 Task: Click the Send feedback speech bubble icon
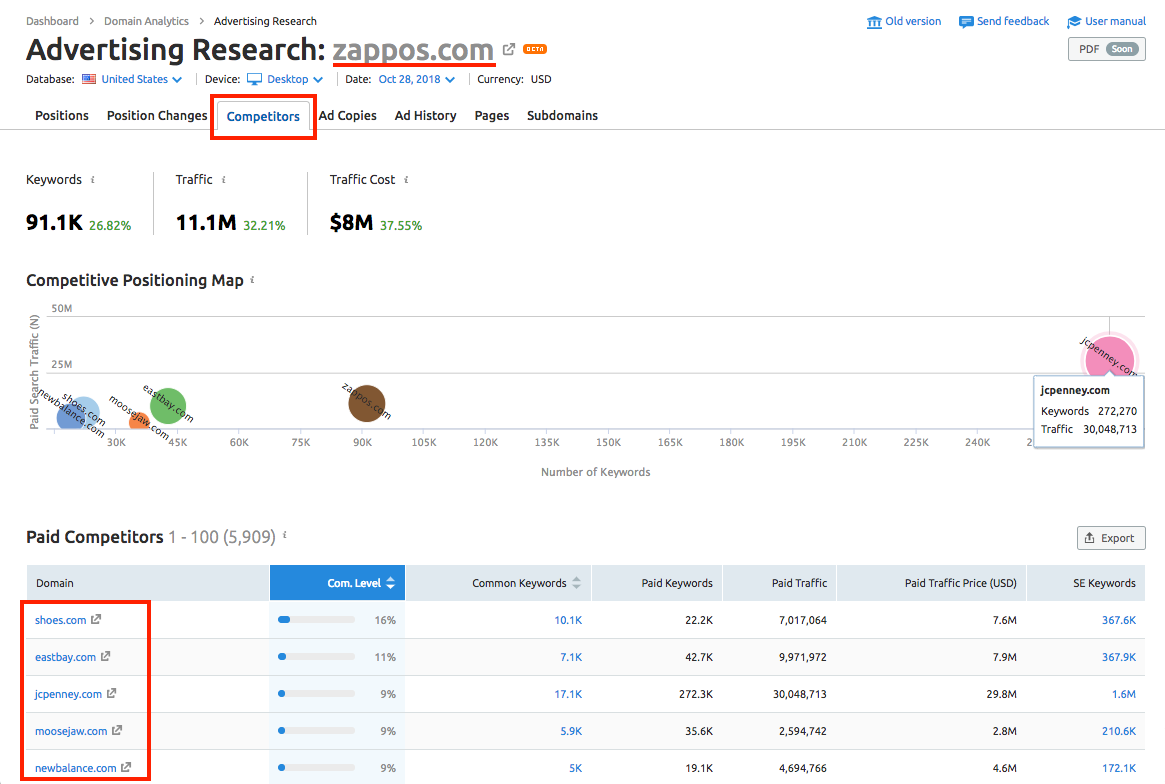(x=965, y=20)
